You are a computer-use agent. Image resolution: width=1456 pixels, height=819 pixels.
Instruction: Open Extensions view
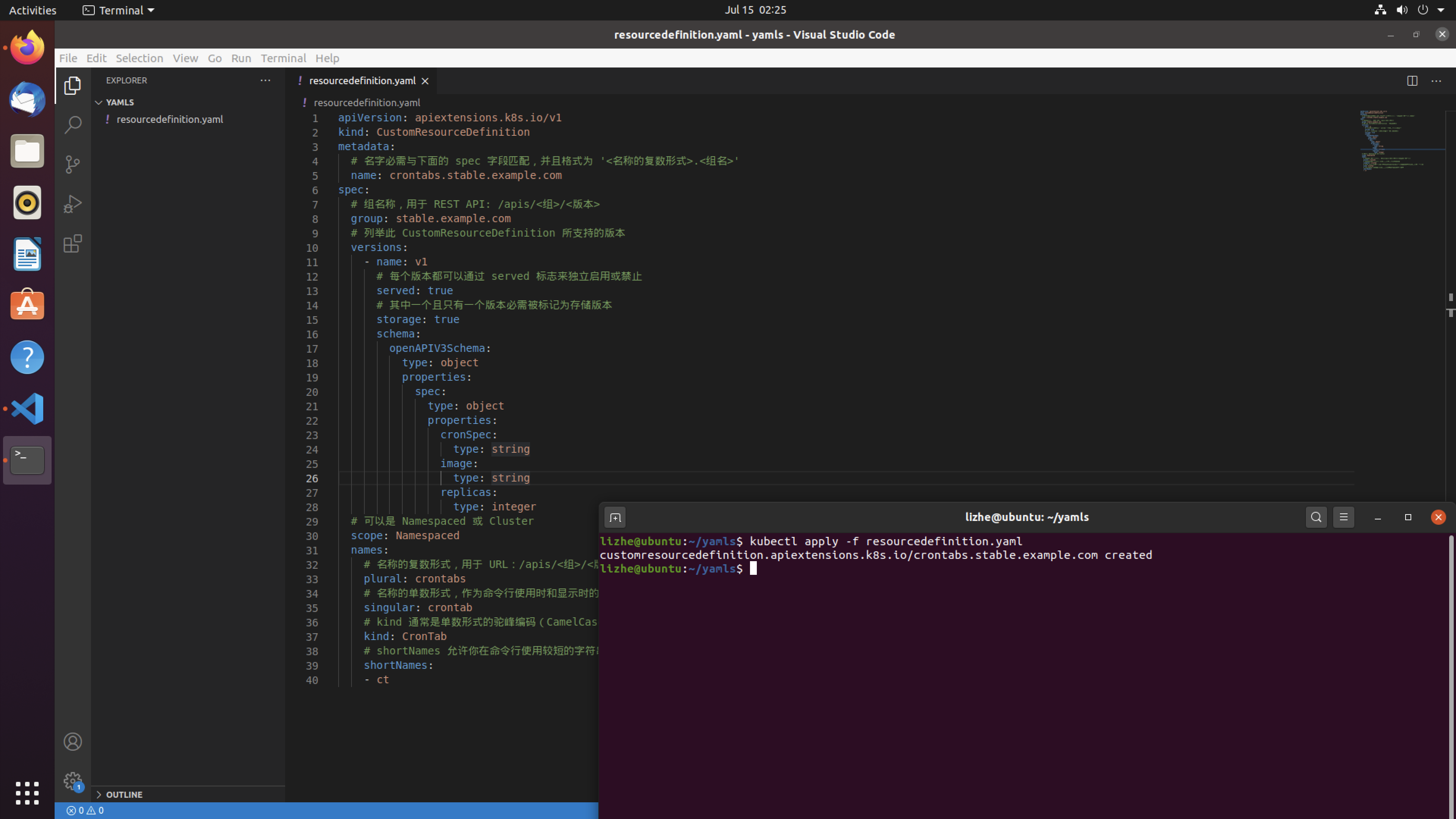72,243
